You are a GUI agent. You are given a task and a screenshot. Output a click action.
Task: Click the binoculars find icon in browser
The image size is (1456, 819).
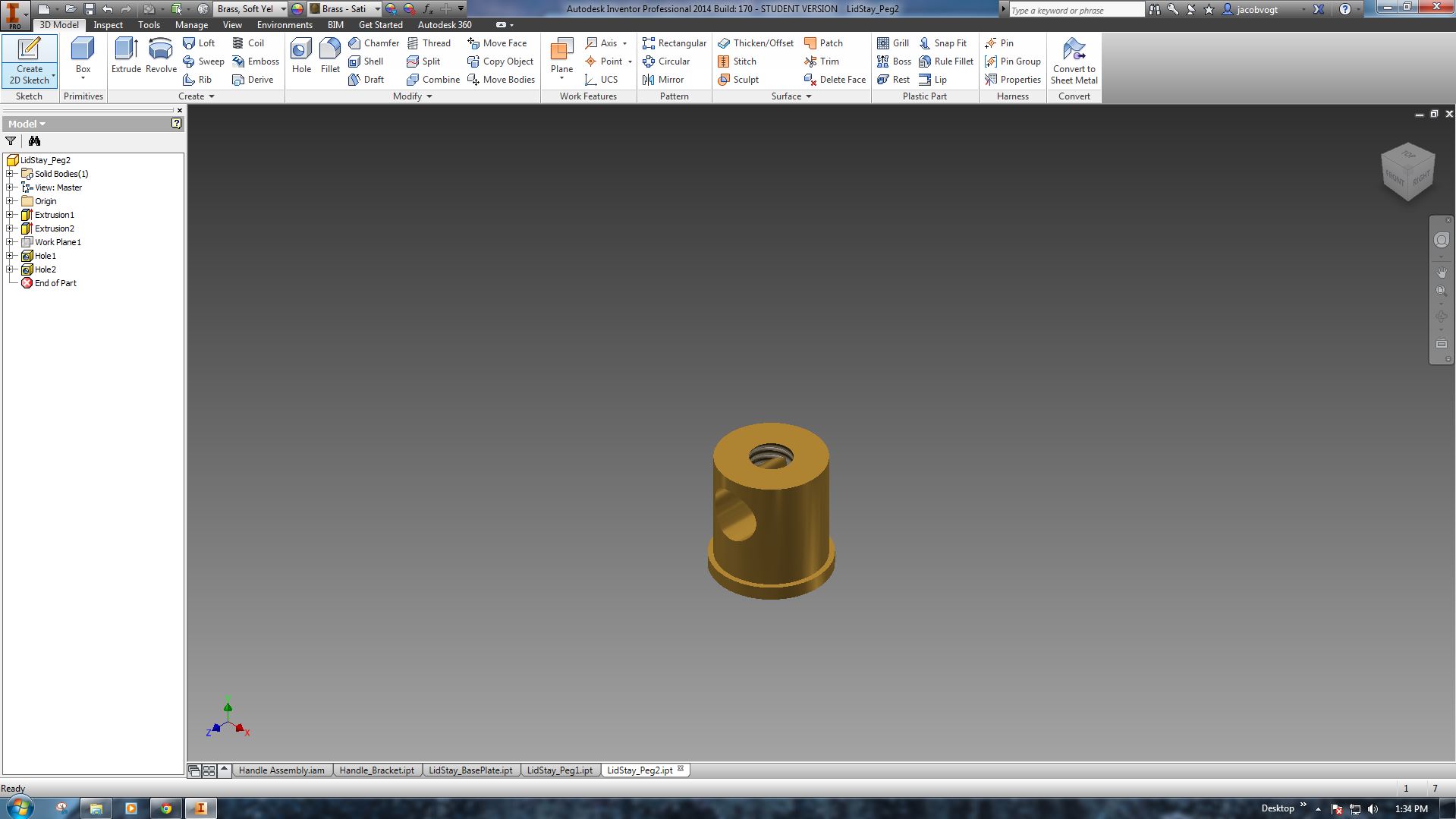pos(34,141)
